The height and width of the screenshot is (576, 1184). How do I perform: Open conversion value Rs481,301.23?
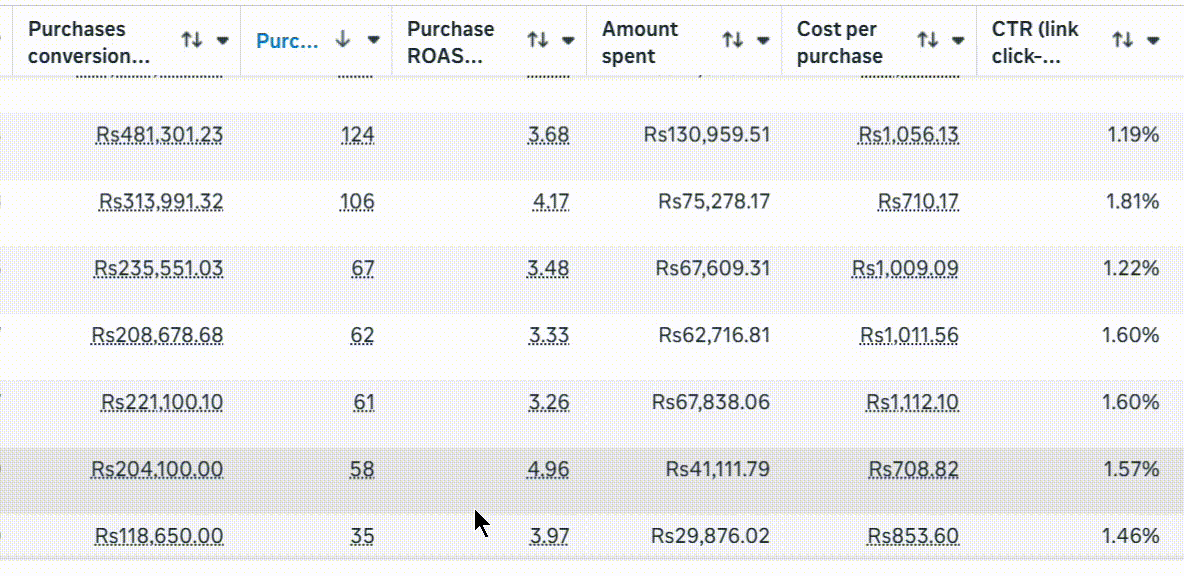159,135
